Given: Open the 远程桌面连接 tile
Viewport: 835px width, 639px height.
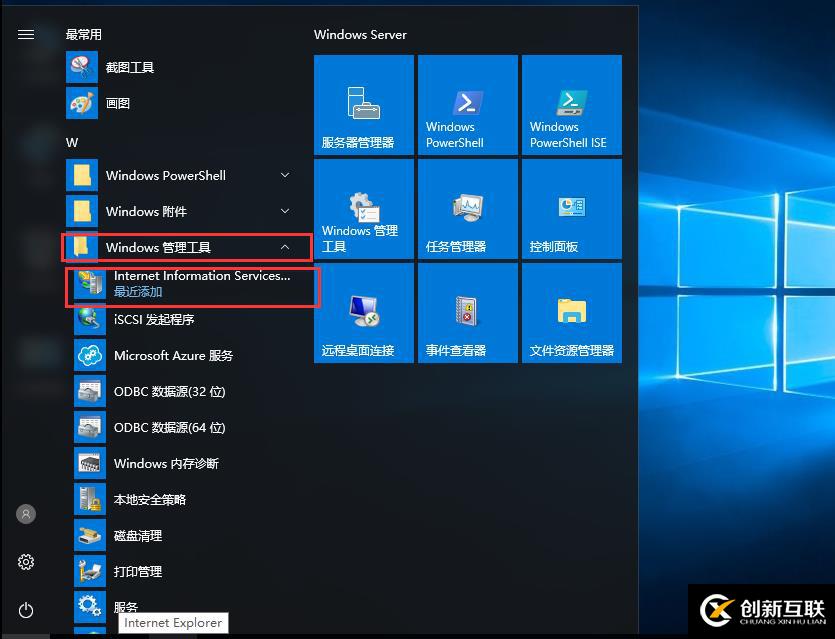Looking at the screenshot, I should point(364,313).
